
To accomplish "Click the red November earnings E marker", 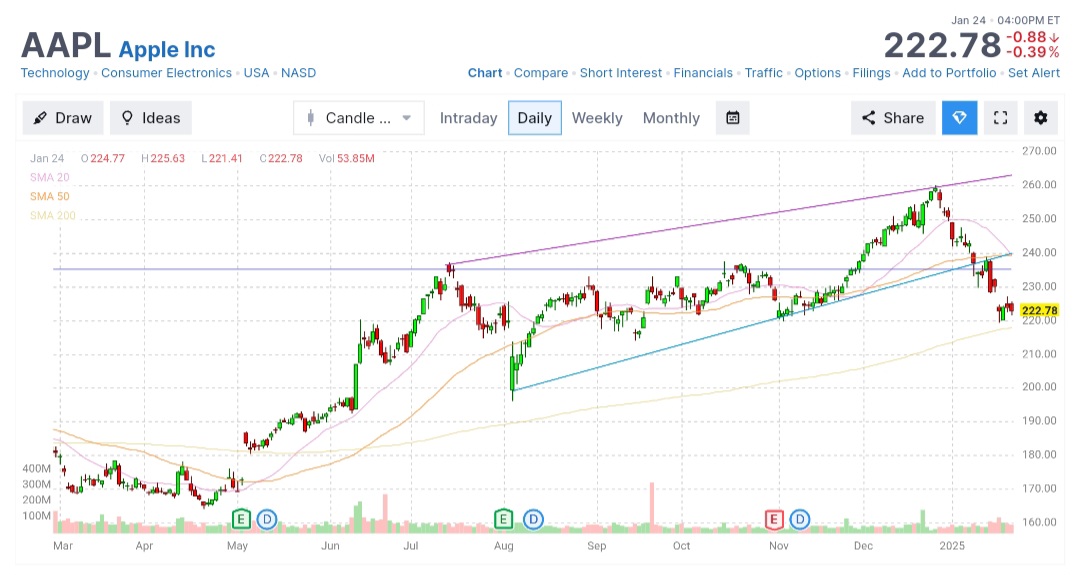I will pyautogui.click(x=774, y=519).
